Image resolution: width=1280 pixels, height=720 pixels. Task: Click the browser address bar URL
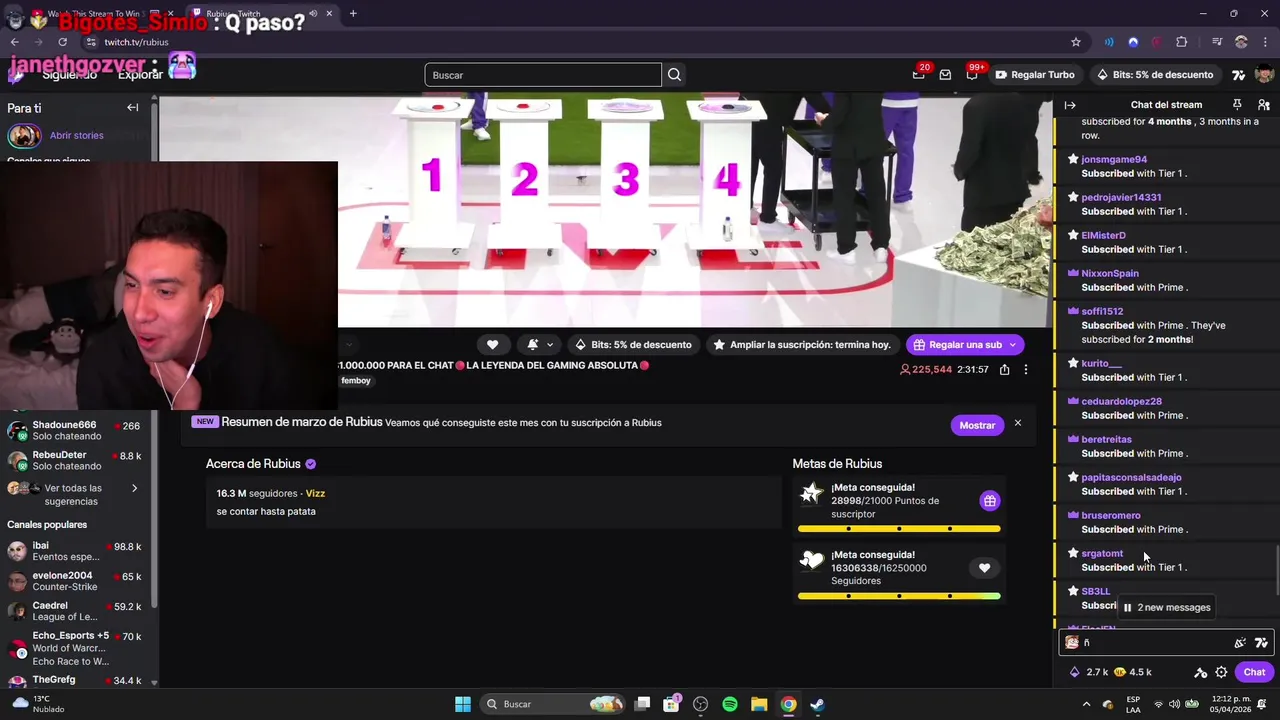pyautogui.click(x=136, y=42)
